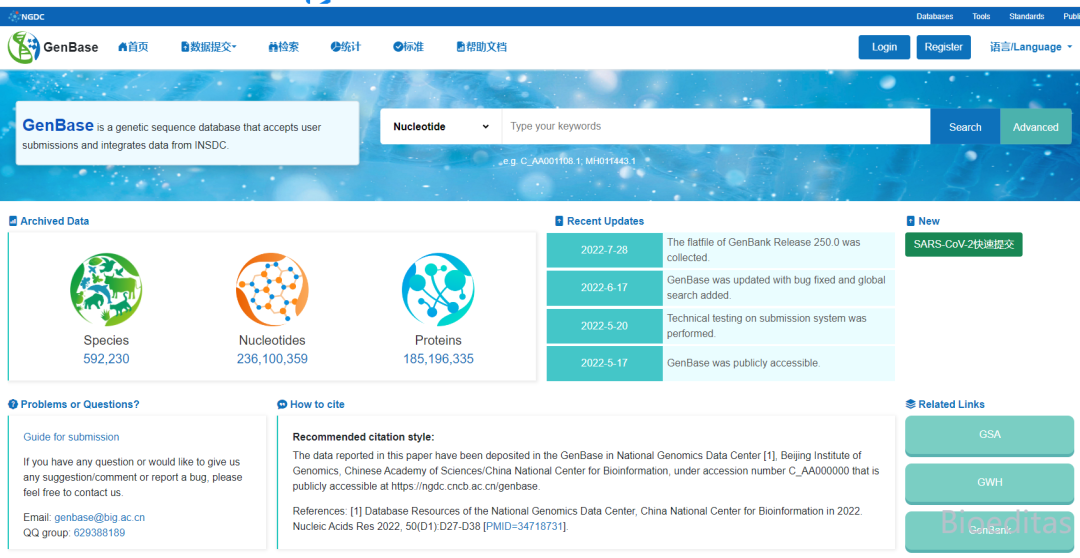Click the keywords search input field
1080x558 pixels.
click(x=715, y=127)
